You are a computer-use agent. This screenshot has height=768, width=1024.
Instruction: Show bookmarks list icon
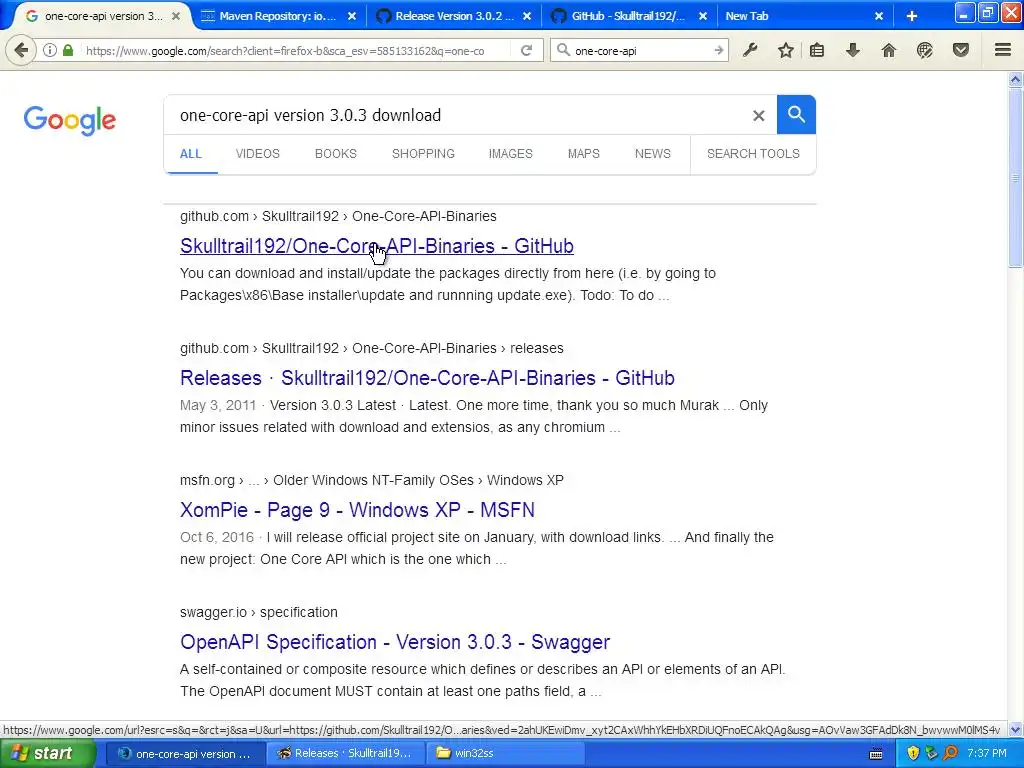[817, 50]
